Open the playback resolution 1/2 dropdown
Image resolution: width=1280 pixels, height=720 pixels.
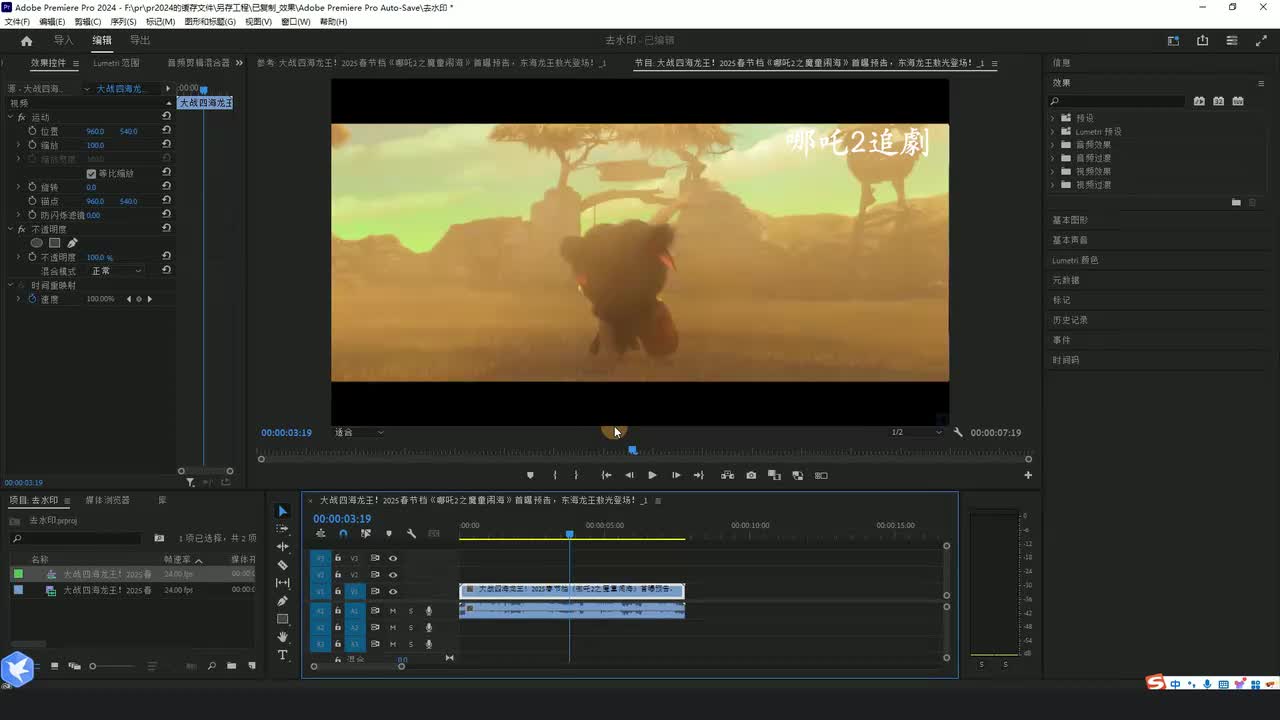[x=916, y=433]
